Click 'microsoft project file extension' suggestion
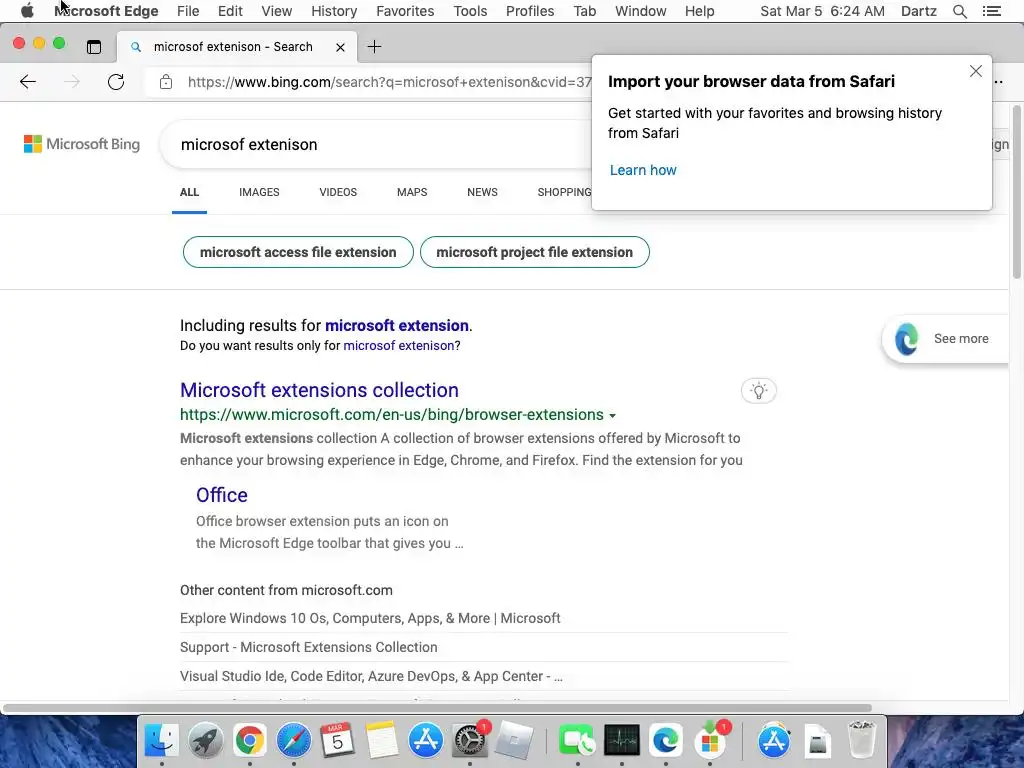Screen dimensions: 1024x768 534,252
